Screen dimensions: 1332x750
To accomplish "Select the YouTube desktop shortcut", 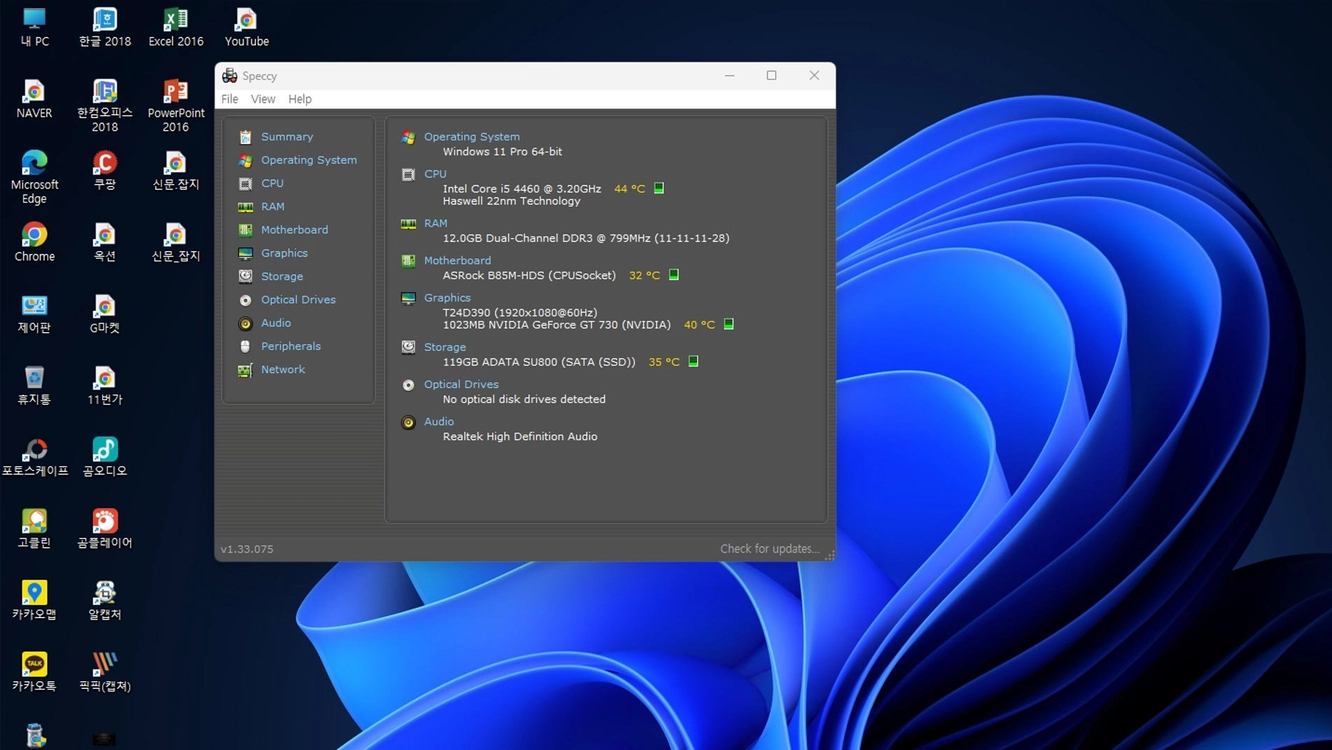I will pyautogui.click(x=247, y=27).
